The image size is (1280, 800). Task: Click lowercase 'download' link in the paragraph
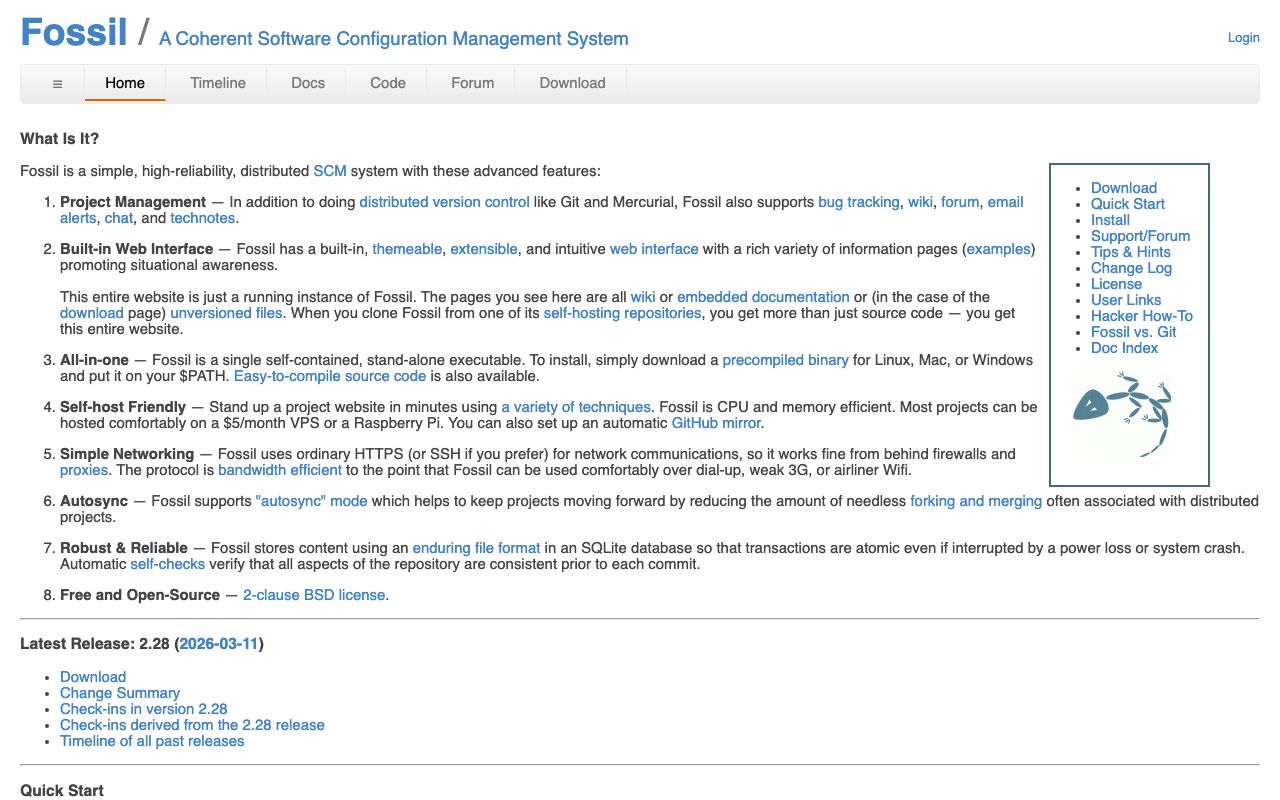pyautogui.click(x=91, y=313)
